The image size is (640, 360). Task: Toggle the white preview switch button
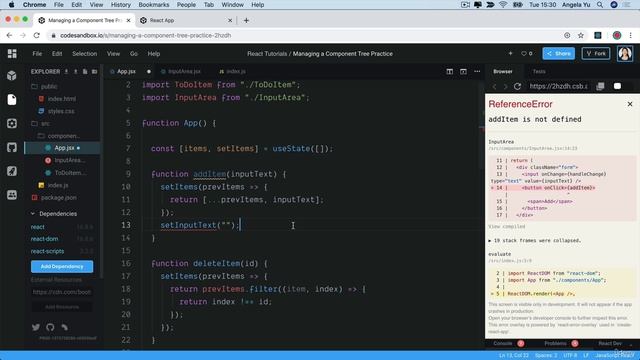[x=617, y=86]
